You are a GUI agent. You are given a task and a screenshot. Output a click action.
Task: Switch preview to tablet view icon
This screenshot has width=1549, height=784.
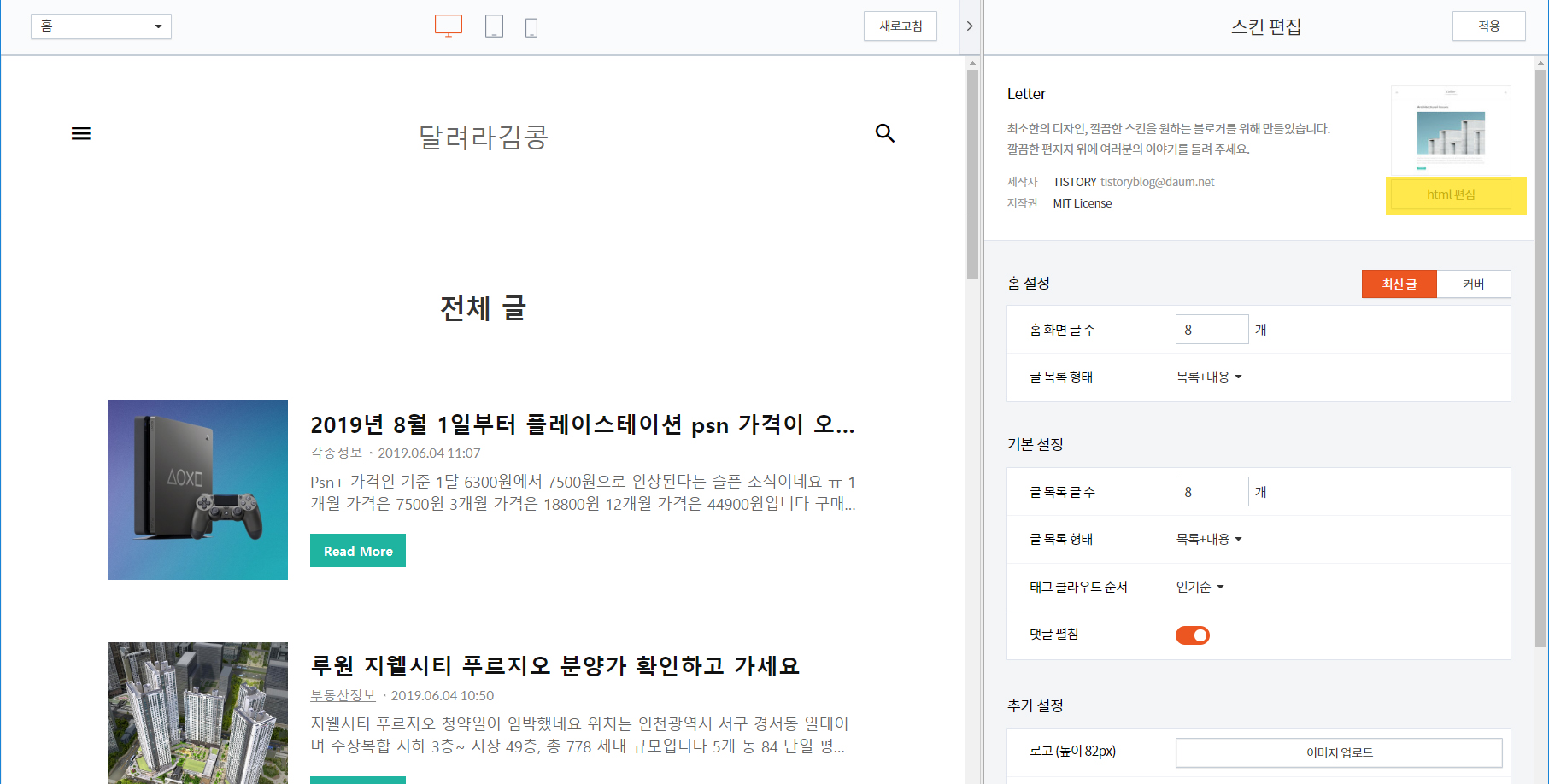(494, 26)
